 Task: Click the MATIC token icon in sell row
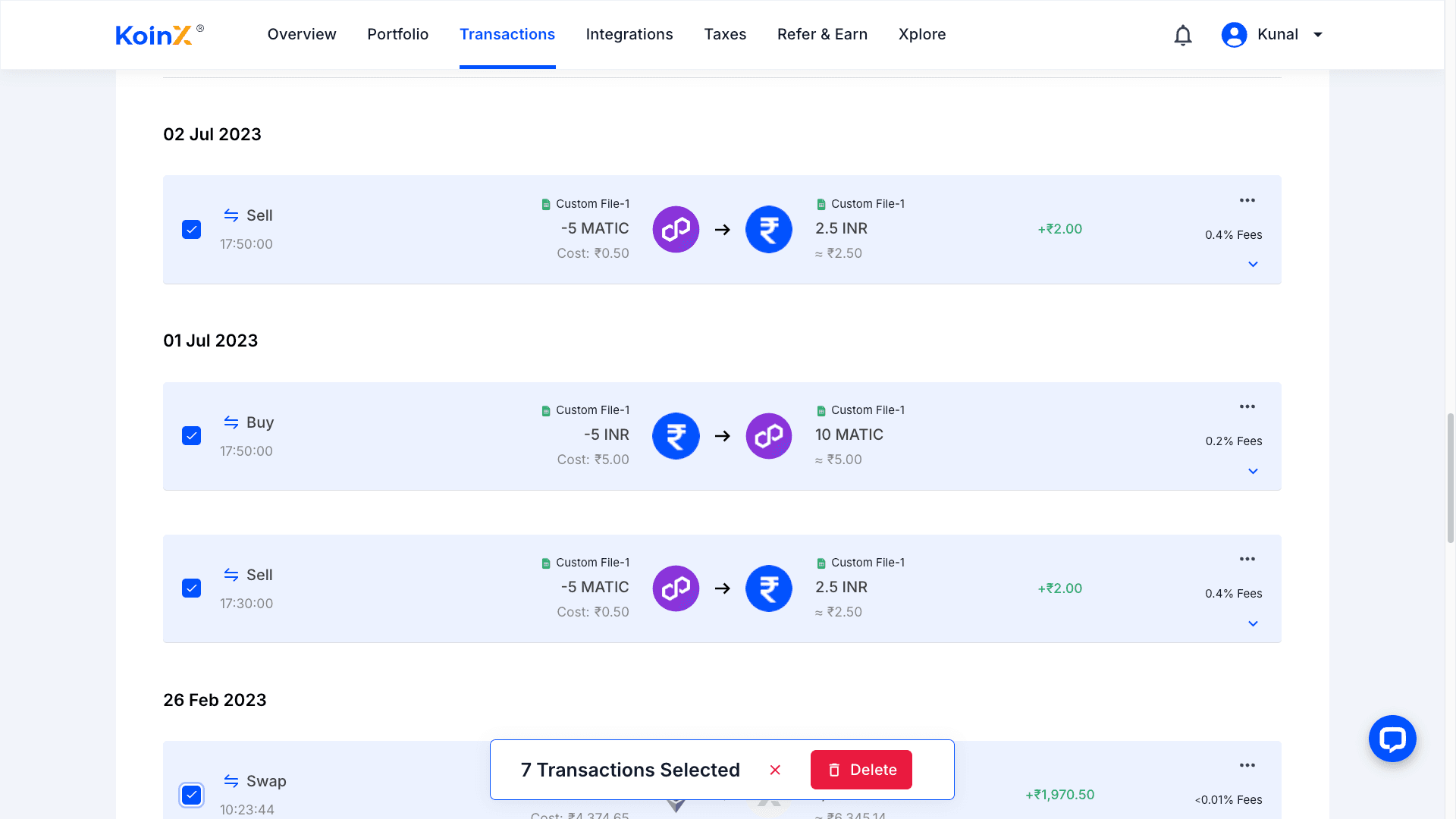[676, 229]
